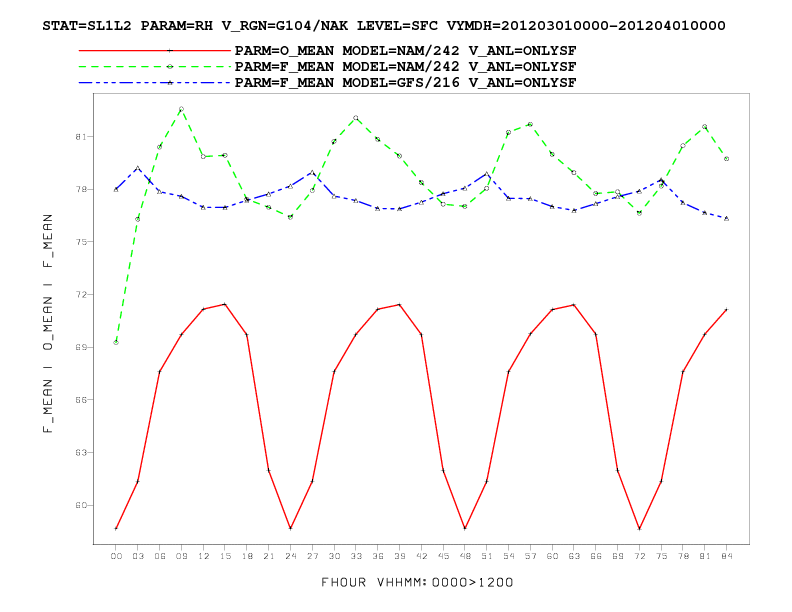The image size is (792, 612).
Task: Click x-axis tick label 72
Action: pyautogui.click(x=639, y=556)
